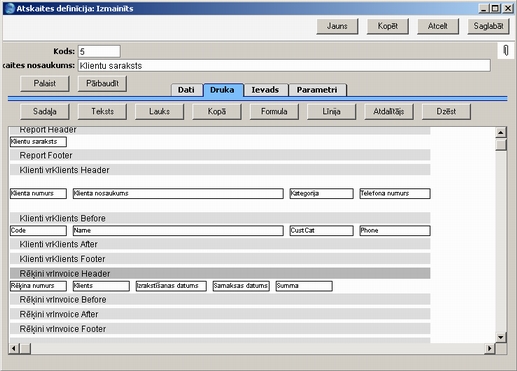This screenshot has height=371, width=517.
Task: Select the 'Klienti vrKlients Before' section
Action: point(220,218)
